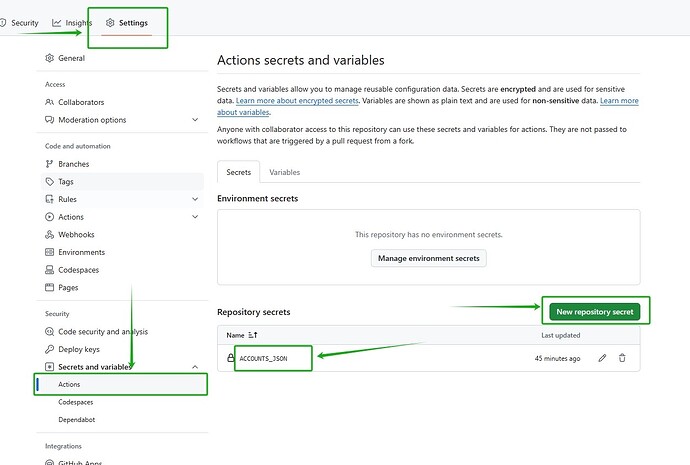This screenshot has height=465, width=690.
Task: Collapse Secrets and variables section
Action: coord(195,367)
